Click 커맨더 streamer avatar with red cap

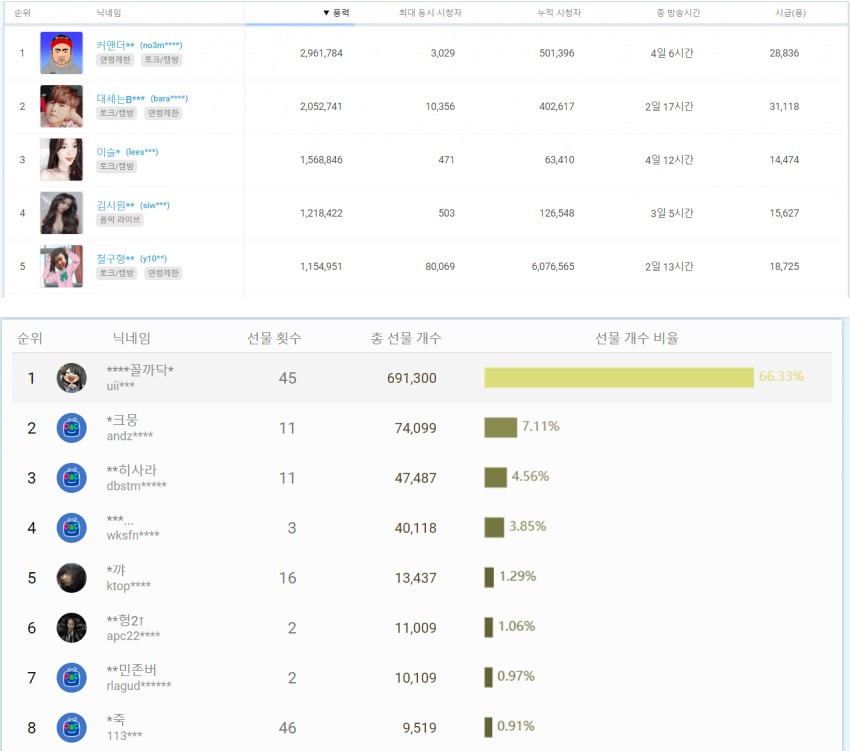pyautogui.click(x=61, y=53)
